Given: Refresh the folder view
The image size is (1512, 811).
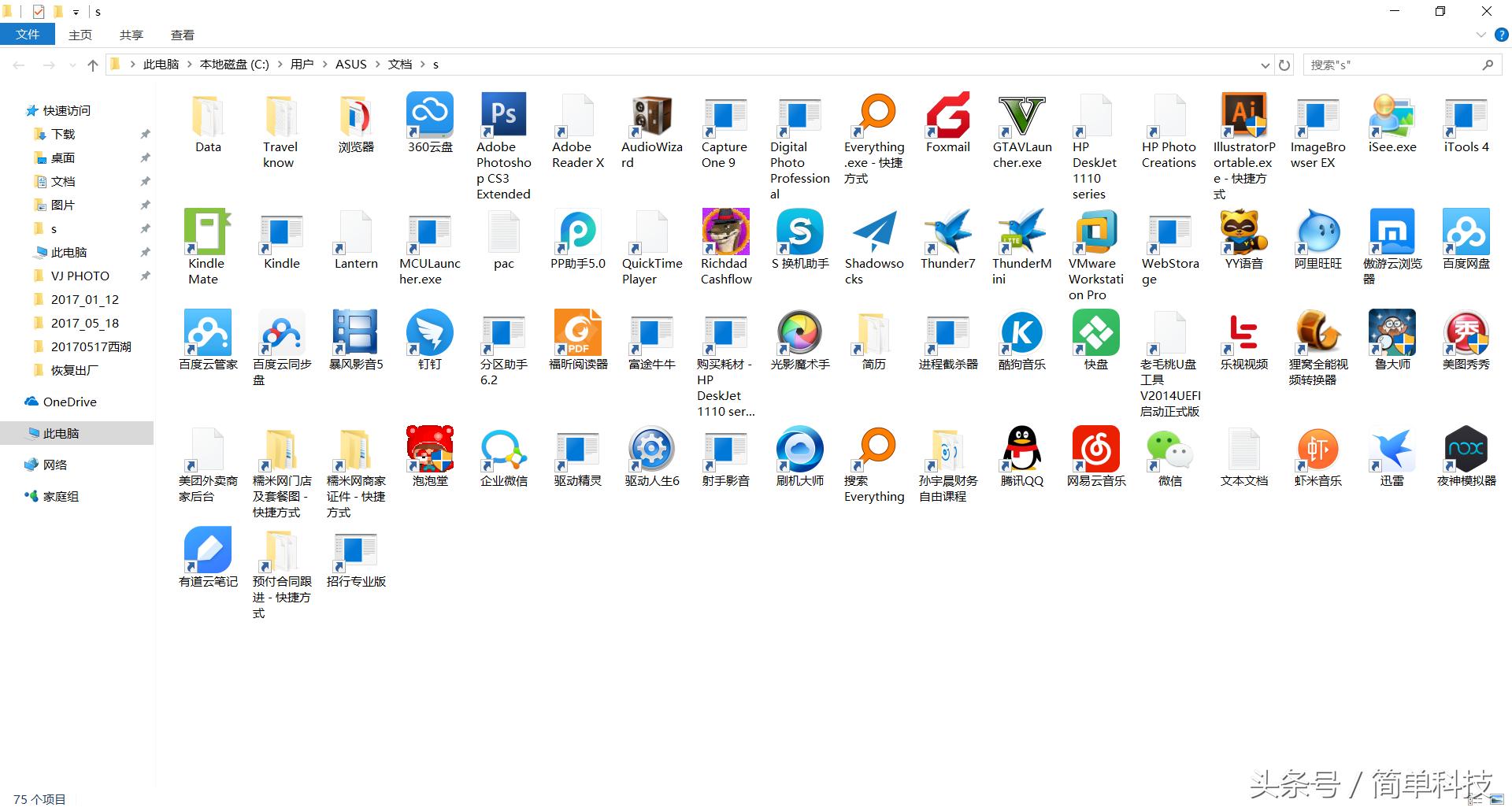Looking at the screenshot, I should [x=1284, y=65].
